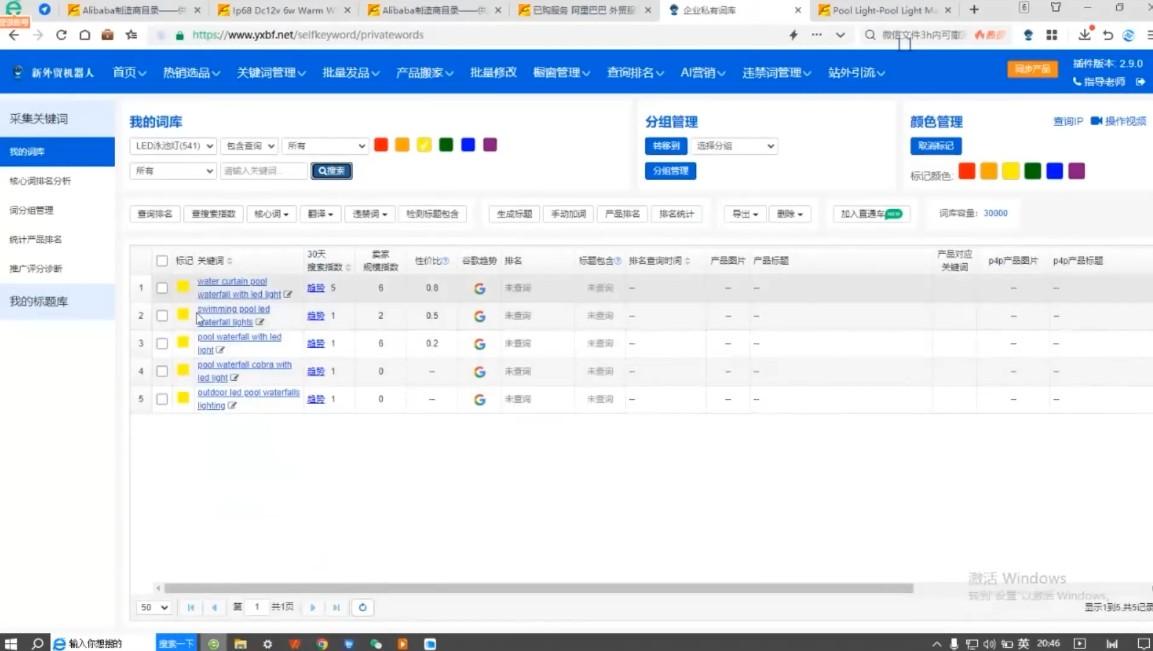Viewport: 1153px width, 651px height.
Task: Click edit pencil icon beside 'swimming pool led waterfall lights'
Action: click(260, 323)
